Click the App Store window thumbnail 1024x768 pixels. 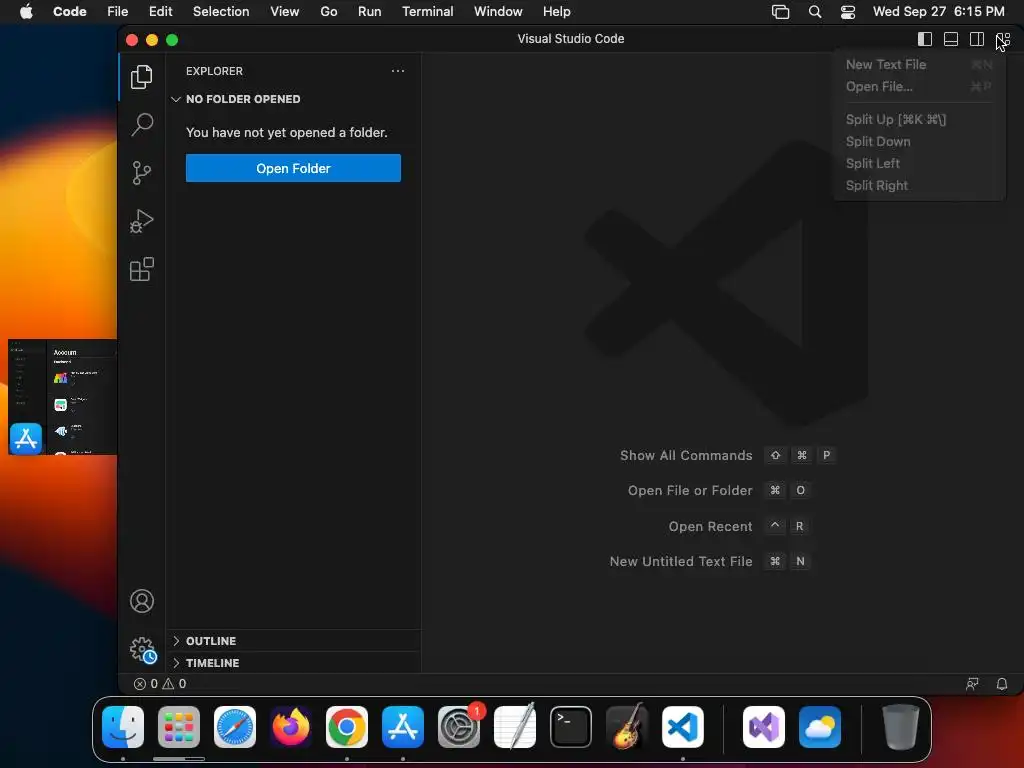(63, 397)
